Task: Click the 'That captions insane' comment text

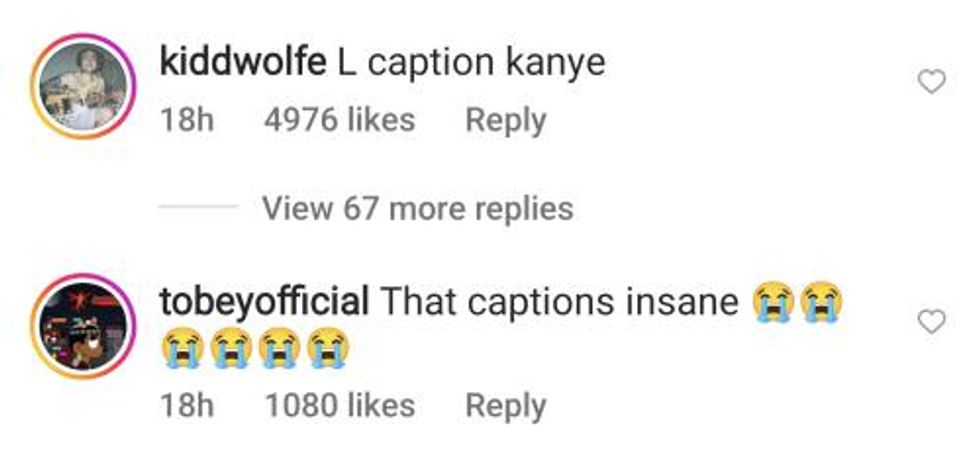Action: coord(561,300)
